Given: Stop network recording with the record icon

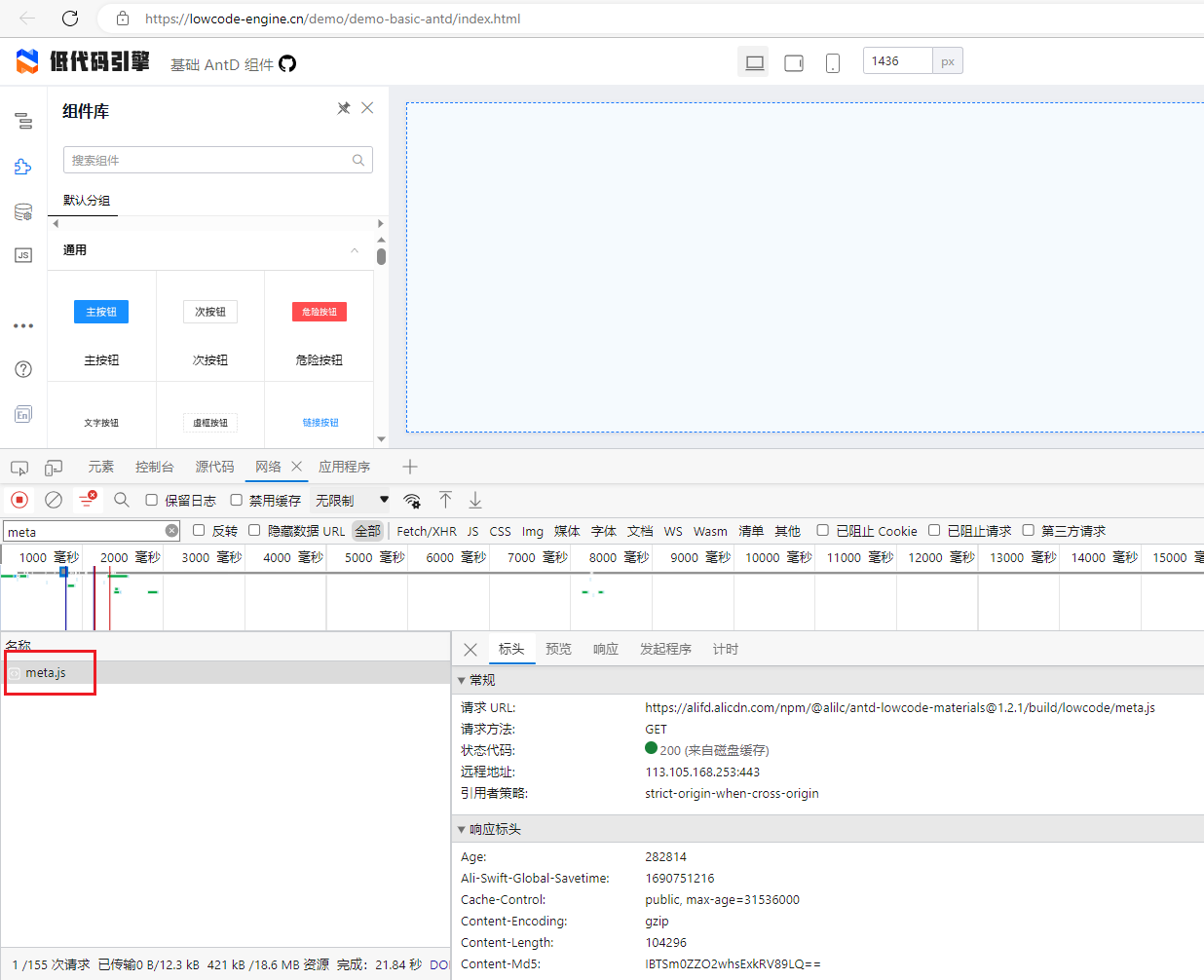Looking at the screenshot, I should click(x=19, y=499).
